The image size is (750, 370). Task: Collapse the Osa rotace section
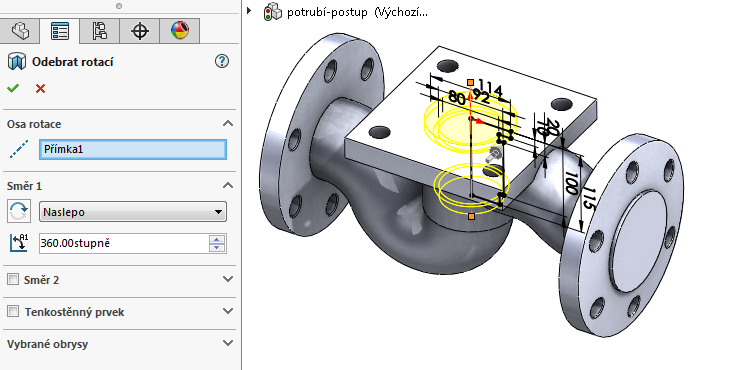[x=228, y=124]
